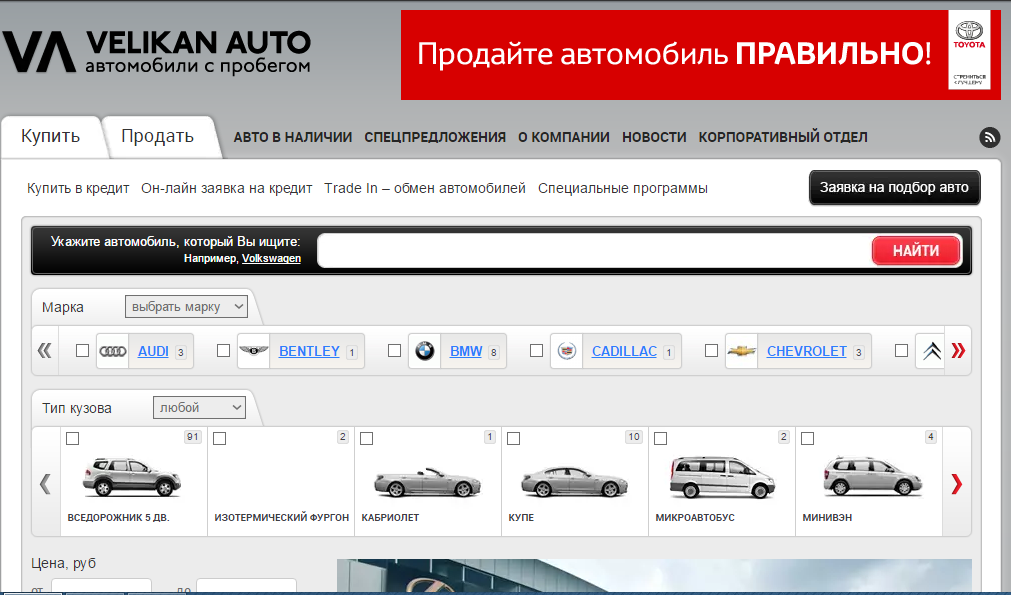Click the Bentley wings logo
Screen dimensions: 1011x595
253,351
